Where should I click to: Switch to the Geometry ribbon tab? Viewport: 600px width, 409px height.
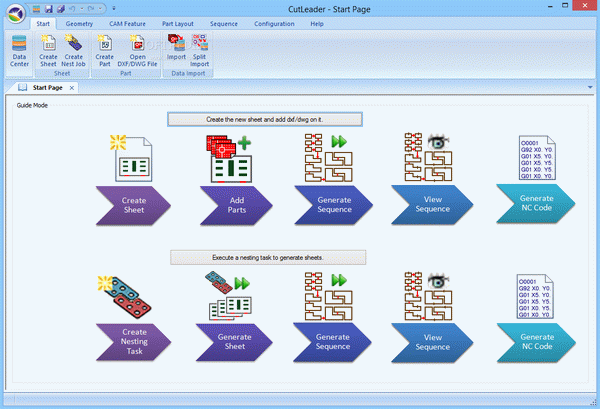[x=79, y=24]
